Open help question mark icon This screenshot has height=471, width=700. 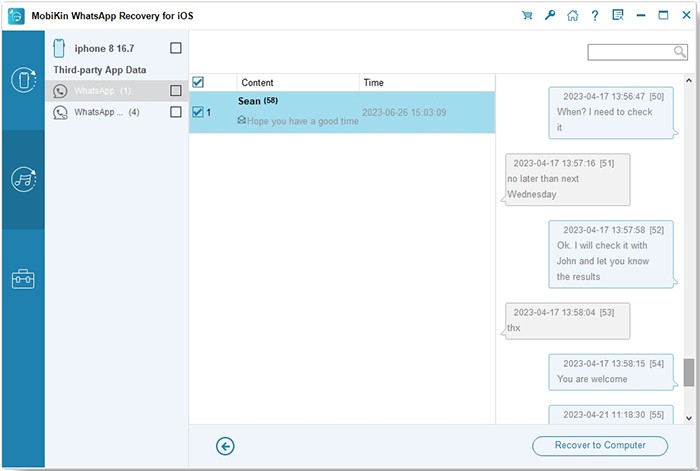[595, 16]
